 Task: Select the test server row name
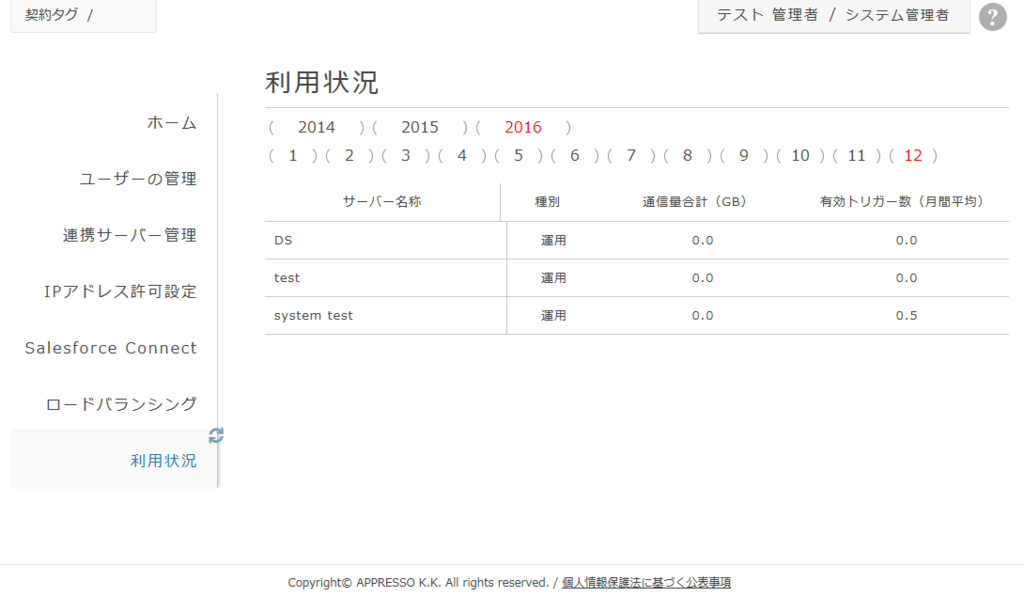point(287,278)
